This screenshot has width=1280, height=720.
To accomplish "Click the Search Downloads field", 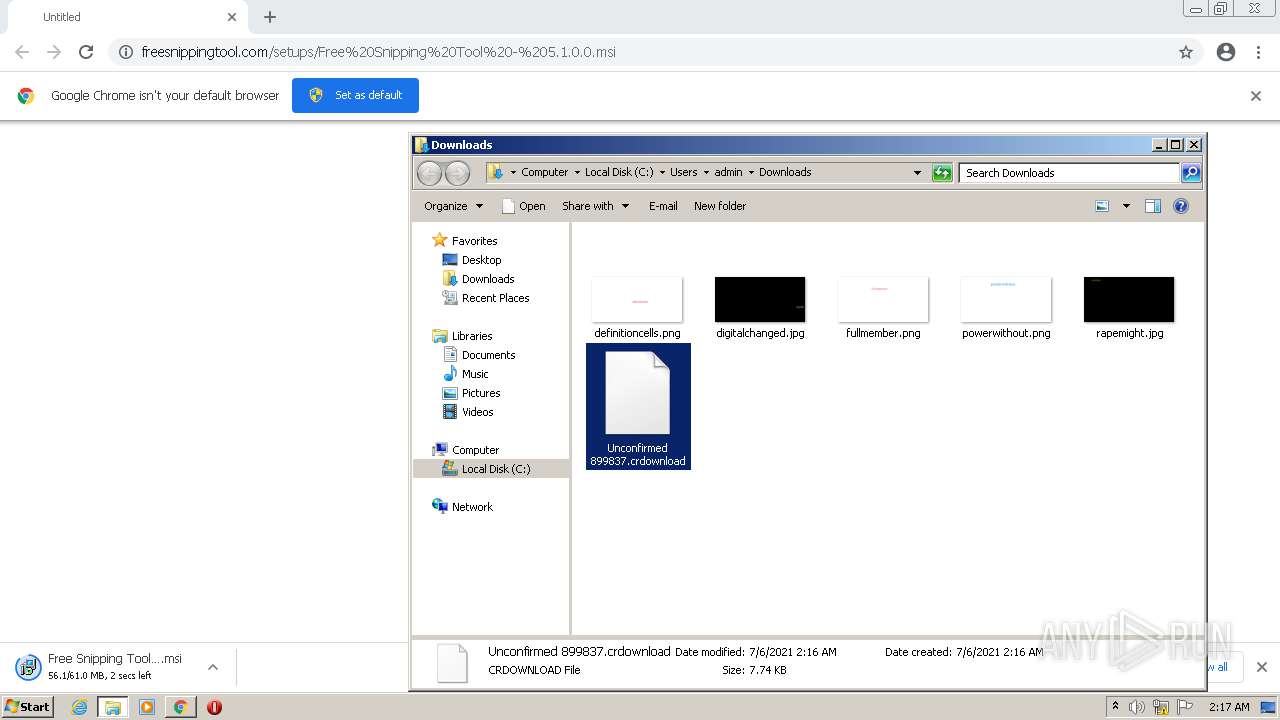I will pyautogui.click(x=1069, y=173).
